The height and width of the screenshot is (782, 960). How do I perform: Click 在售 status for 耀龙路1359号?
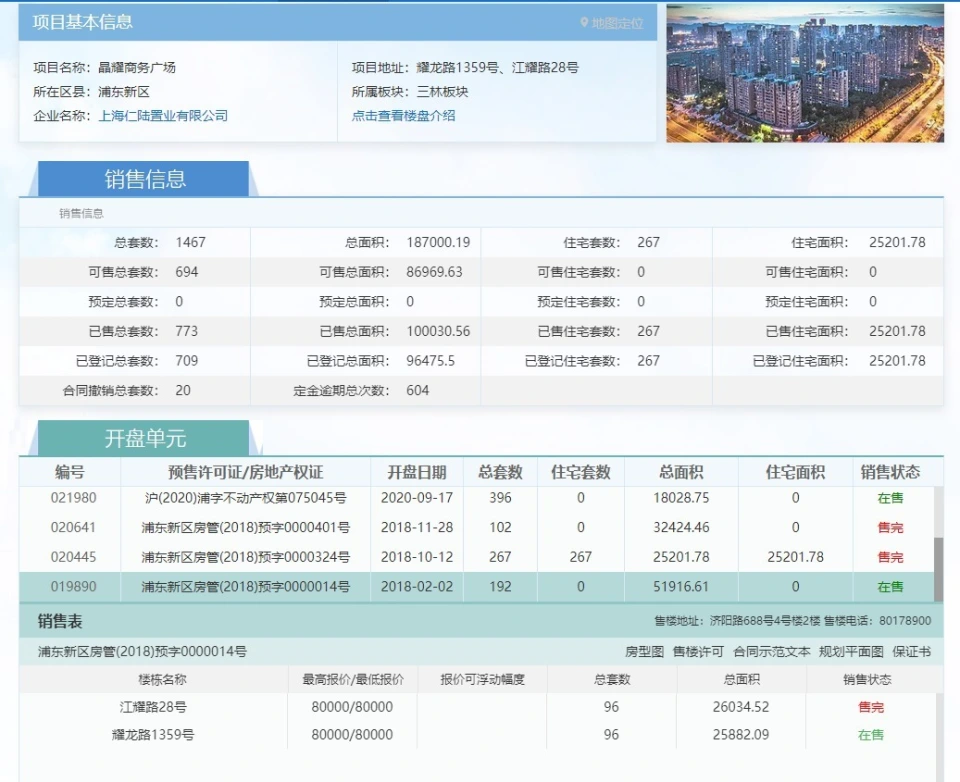click(870, 735)
